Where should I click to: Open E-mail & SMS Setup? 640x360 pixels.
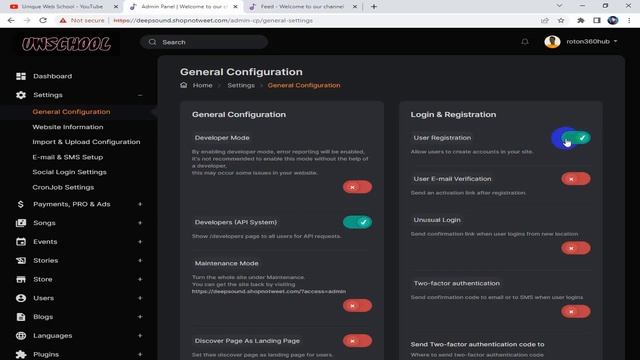click(68, 157)
